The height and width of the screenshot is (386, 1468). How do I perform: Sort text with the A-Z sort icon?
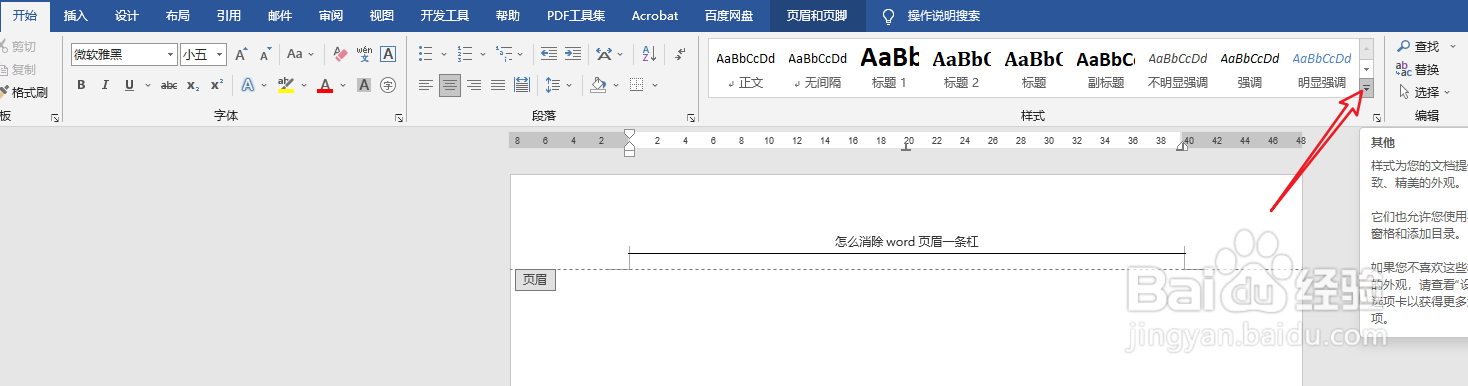pos(649,54)
